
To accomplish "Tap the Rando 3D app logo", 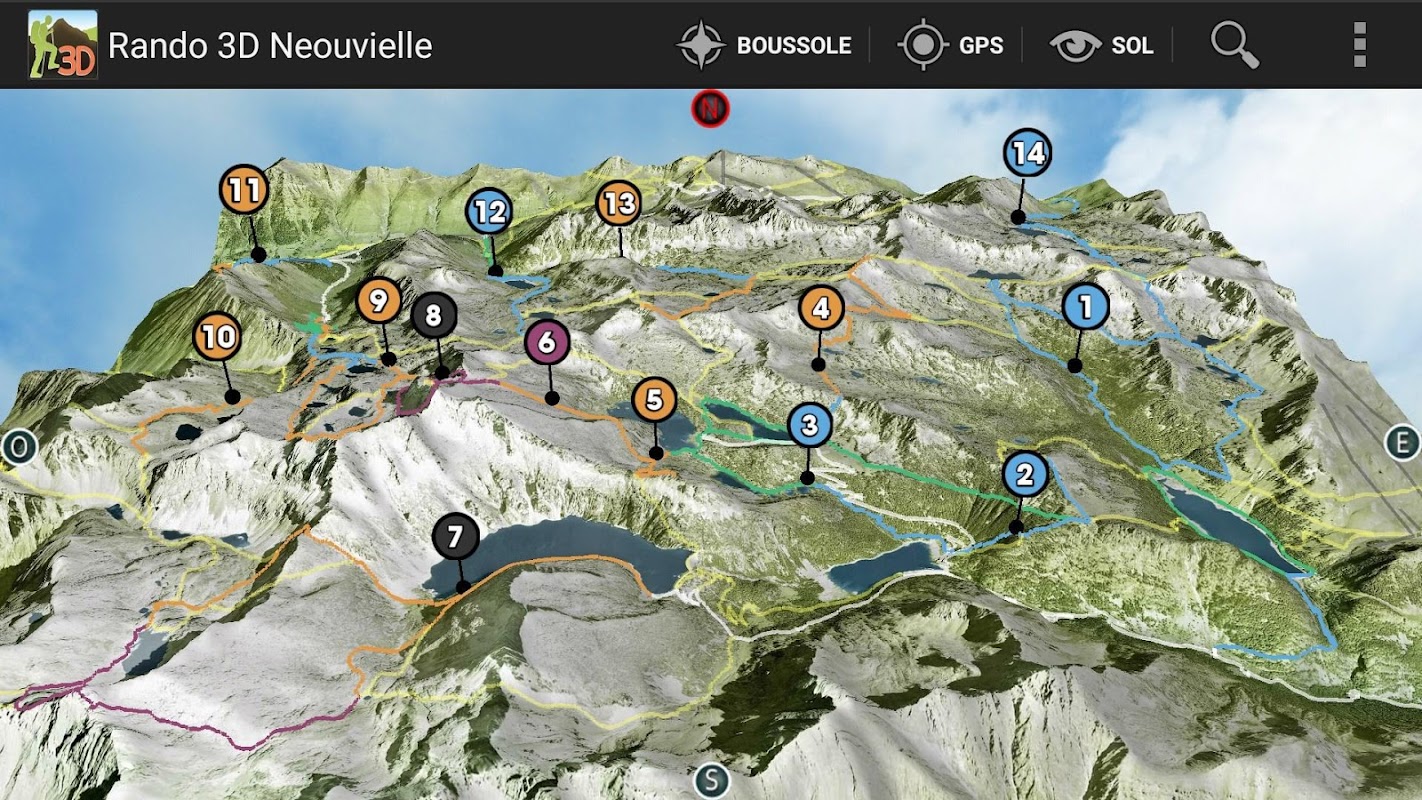I will click(63, 45).
